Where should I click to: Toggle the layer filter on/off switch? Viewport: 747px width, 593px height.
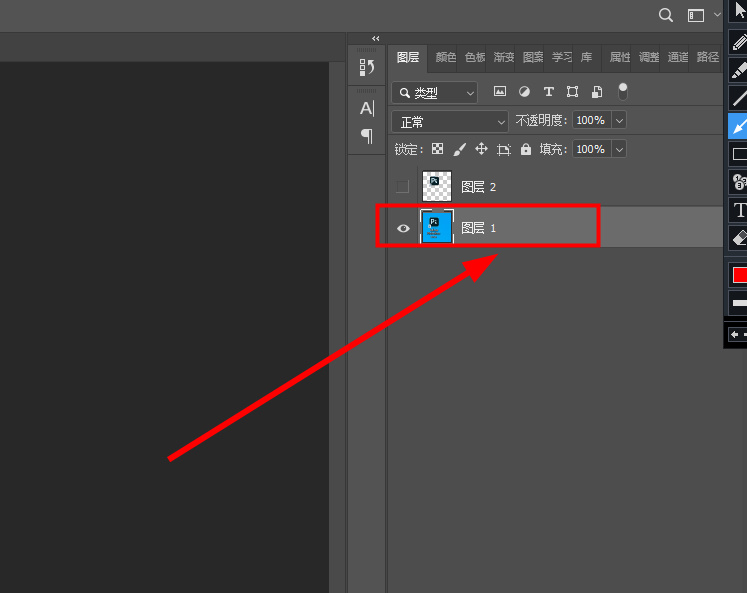click(623, 91)
